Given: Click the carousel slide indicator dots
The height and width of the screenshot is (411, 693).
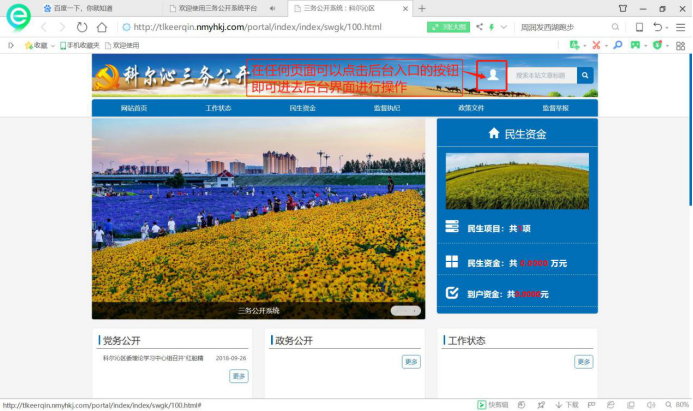Looking at the screenshot, I should [405, 311].
